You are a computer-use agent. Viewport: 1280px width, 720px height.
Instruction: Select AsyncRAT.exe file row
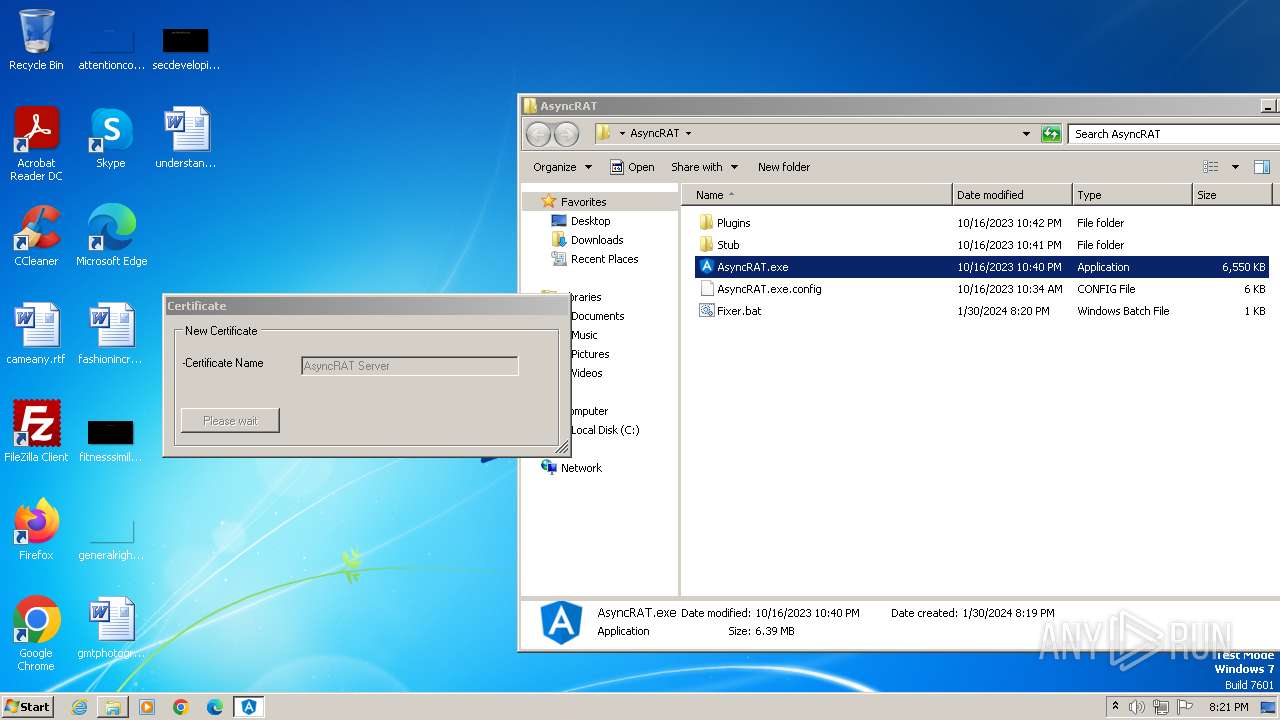(x=982, y=267)
